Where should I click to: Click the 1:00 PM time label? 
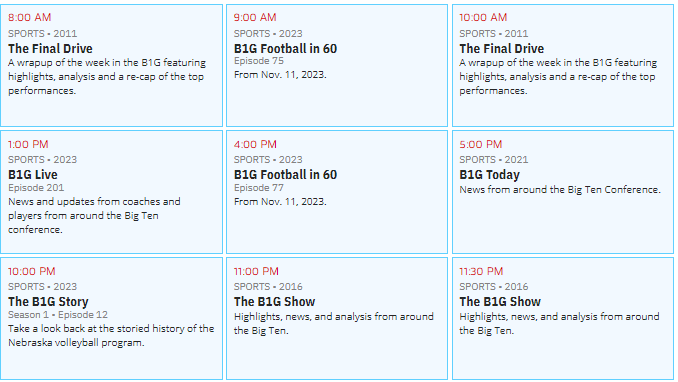(28, 144)
